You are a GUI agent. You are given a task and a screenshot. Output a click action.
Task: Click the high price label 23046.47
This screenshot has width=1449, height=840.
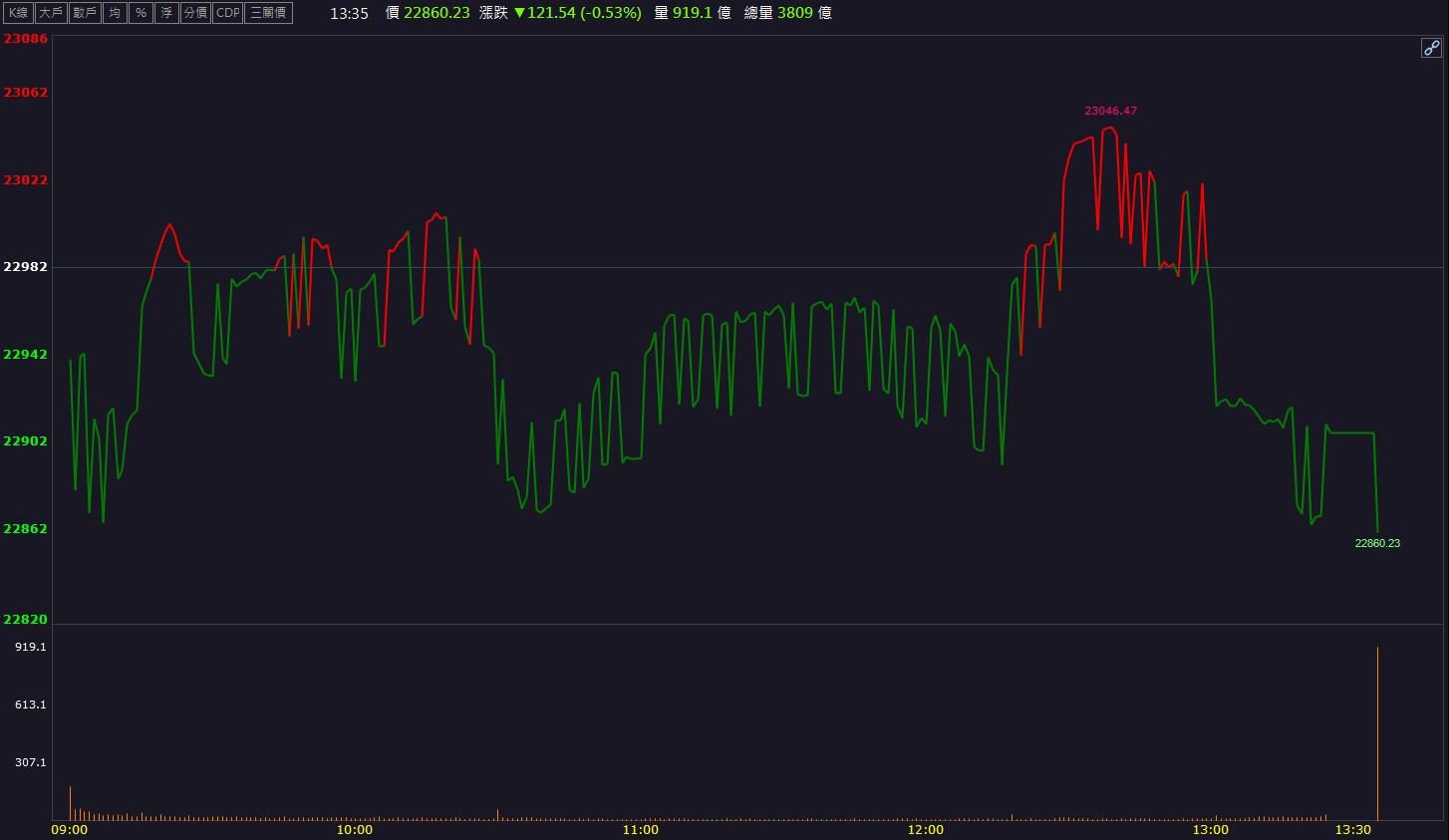(x=1110, y=111)
